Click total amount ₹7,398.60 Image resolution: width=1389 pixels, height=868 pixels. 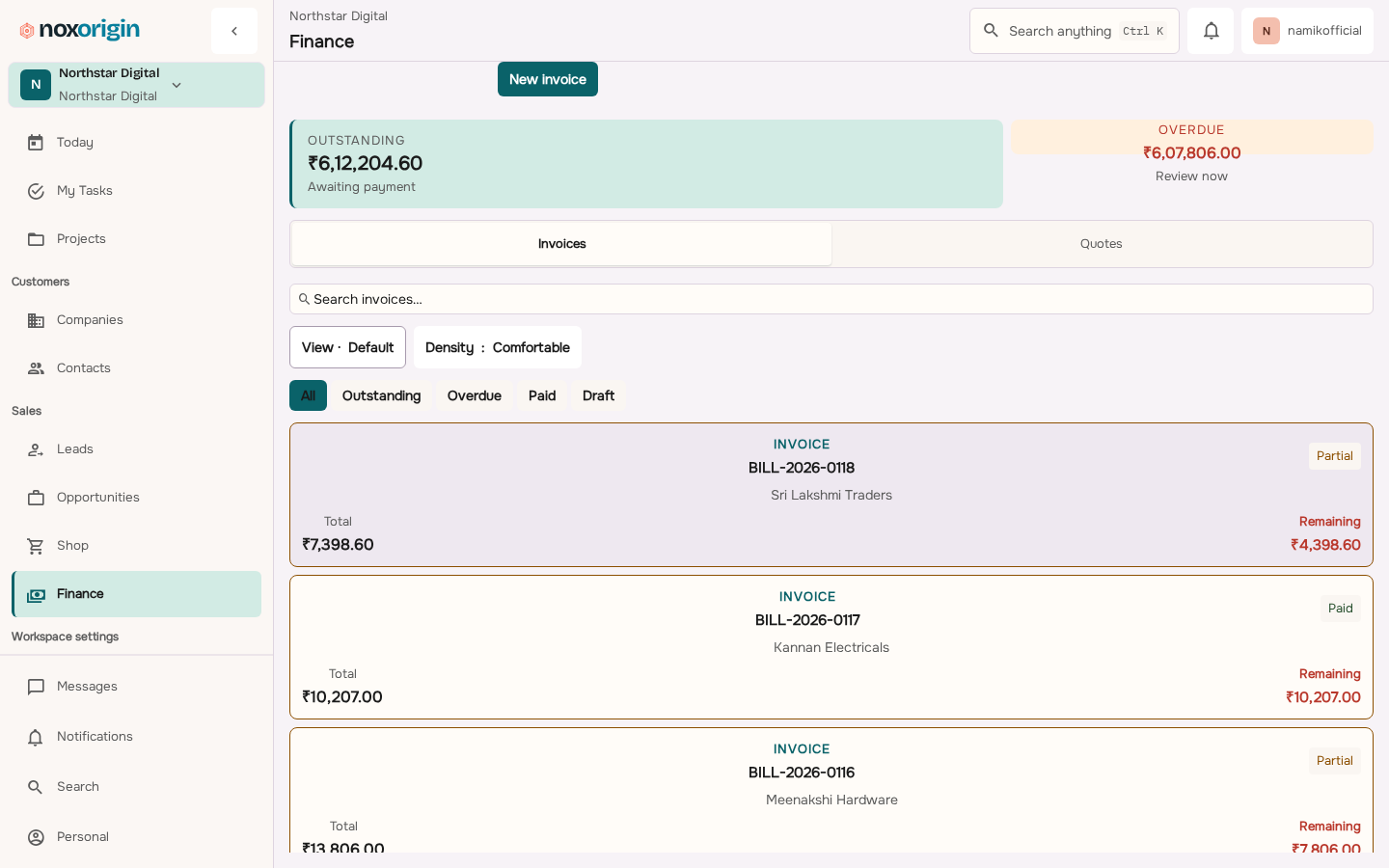(x=338, y=545)
